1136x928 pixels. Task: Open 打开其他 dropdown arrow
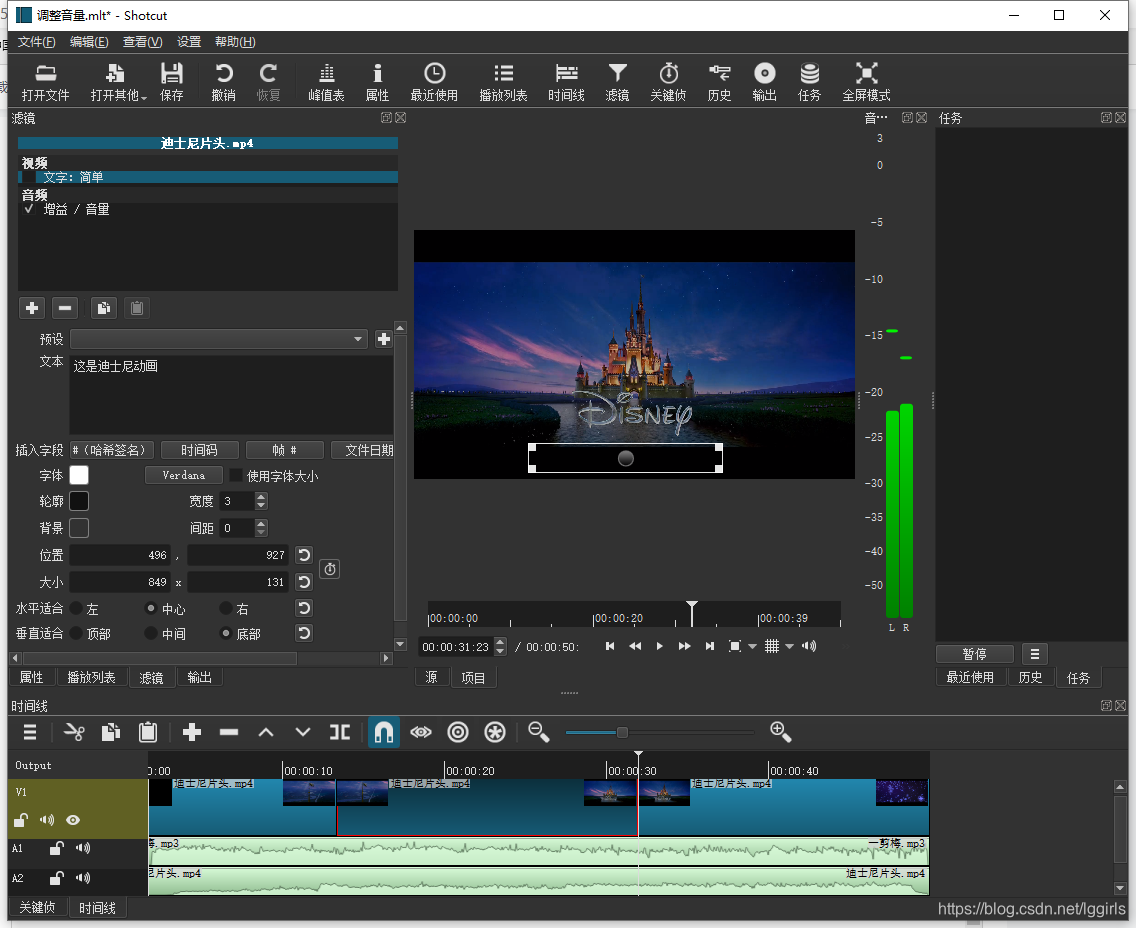(x=144, y=98)
